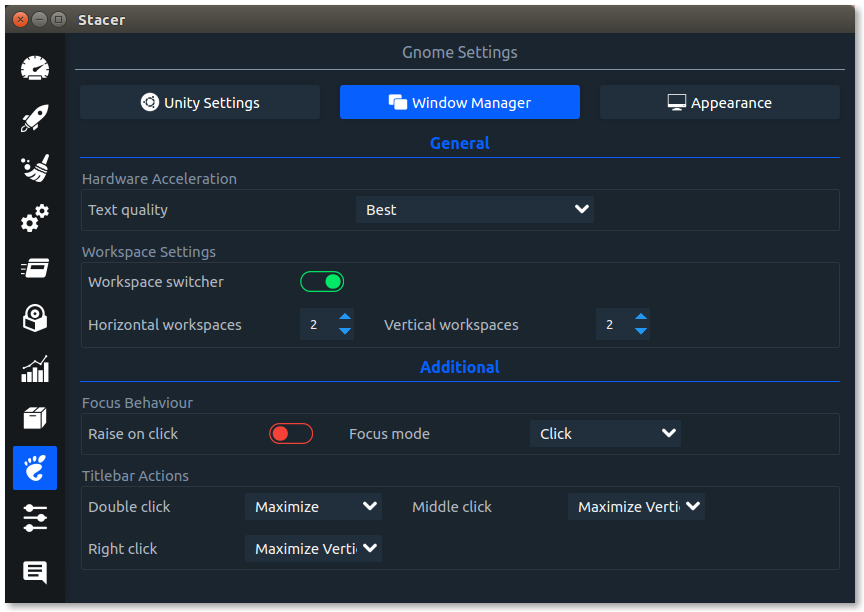Decrease Vertical workspaces with down arrow
The height and width of the screenshot is (612, 864).
[640, 331]
